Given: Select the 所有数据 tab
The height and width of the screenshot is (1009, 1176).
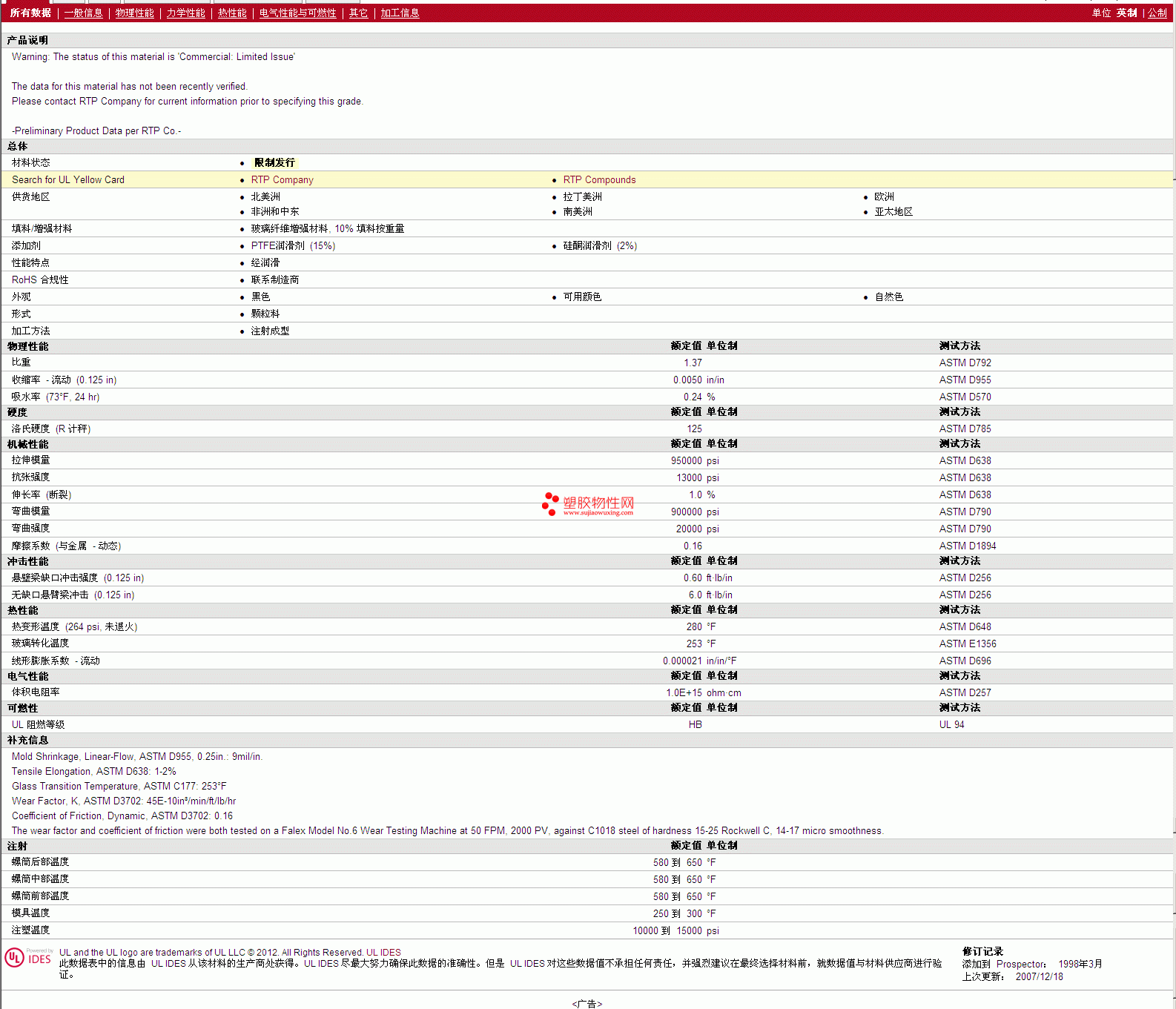Looking at the screenshot, I should (30, 13).
